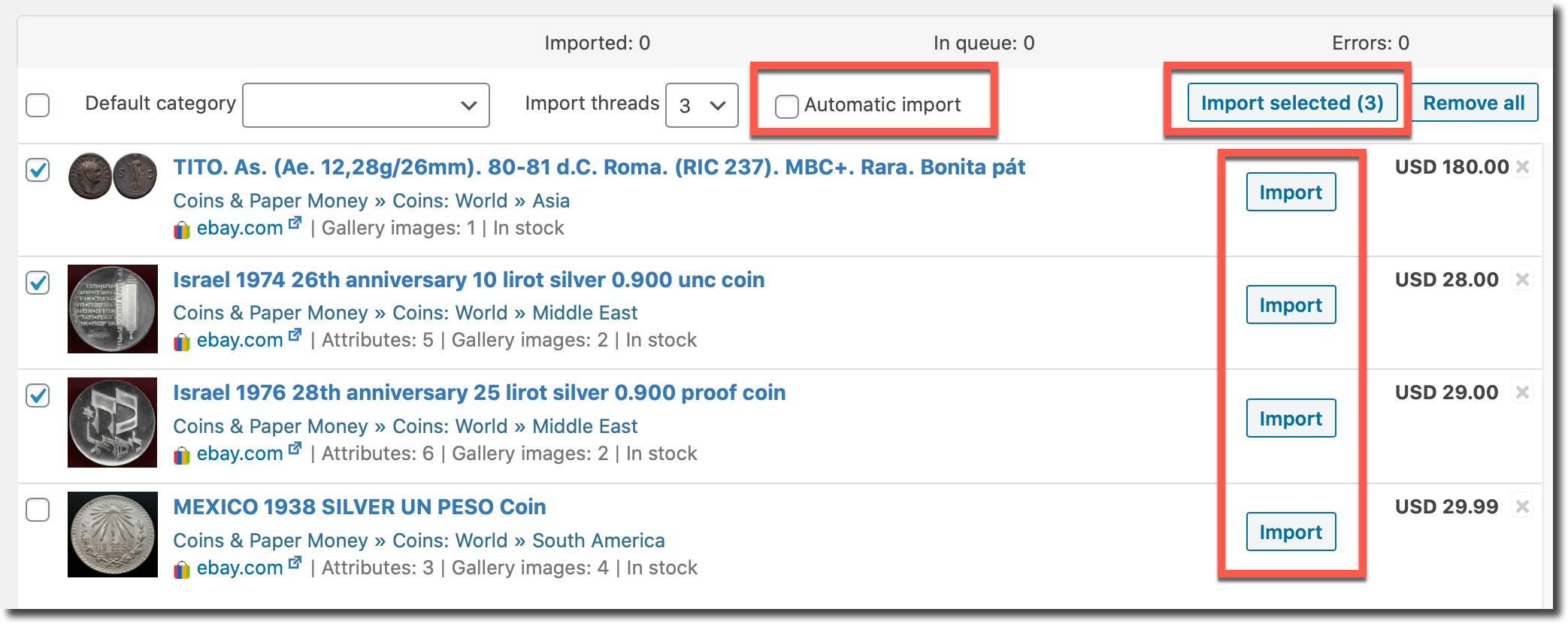Open Israel 1976 28th anniversary coin title link
Image resolution: width=1568 pixels, height=624 pixels.
point(479,392)
